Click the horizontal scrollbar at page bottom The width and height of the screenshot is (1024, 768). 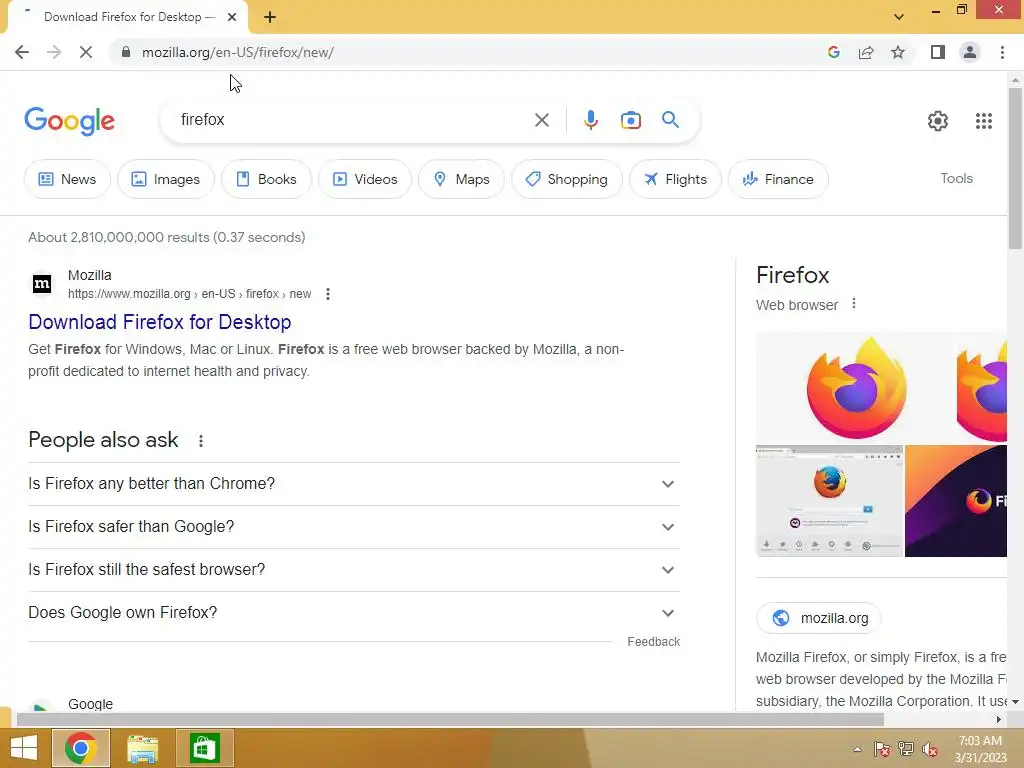[x=450, y=720]
